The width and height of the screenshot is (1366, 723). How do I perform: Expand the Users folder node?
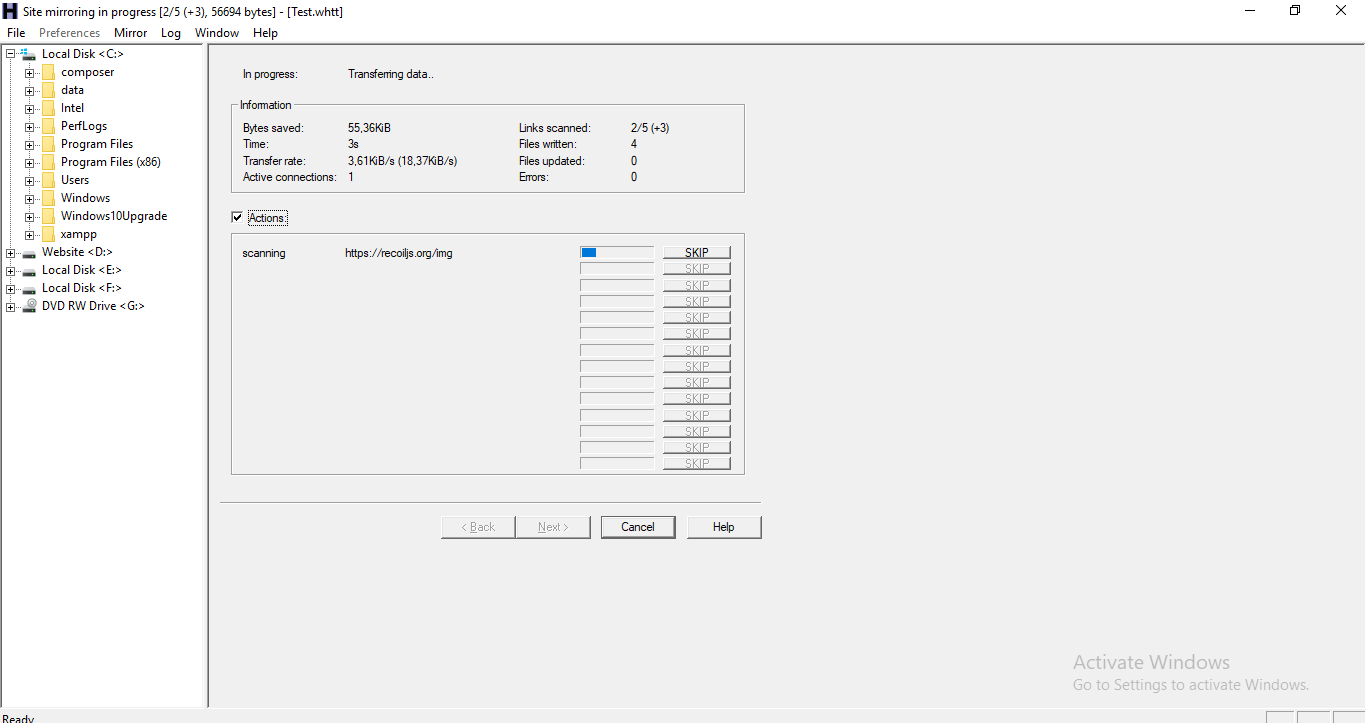point(30,180)
